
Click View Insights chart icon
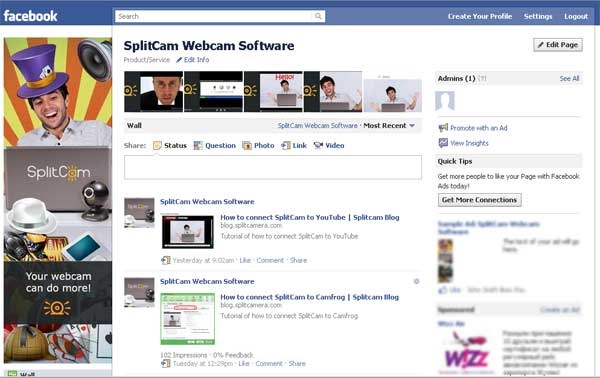(443, 143)
